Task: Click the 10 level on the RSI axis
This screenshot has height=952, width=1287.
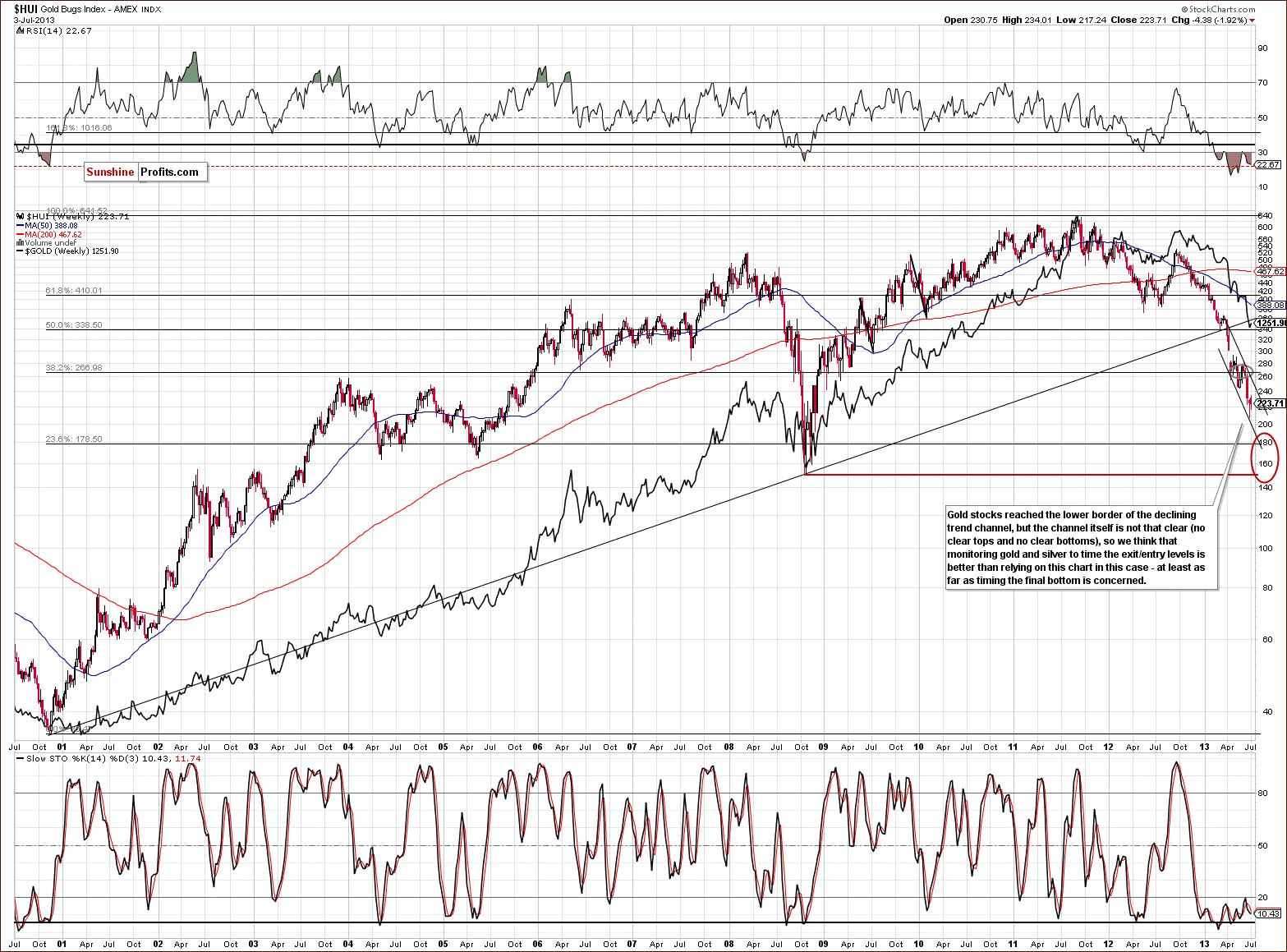Action: (x=1263, y=187)
